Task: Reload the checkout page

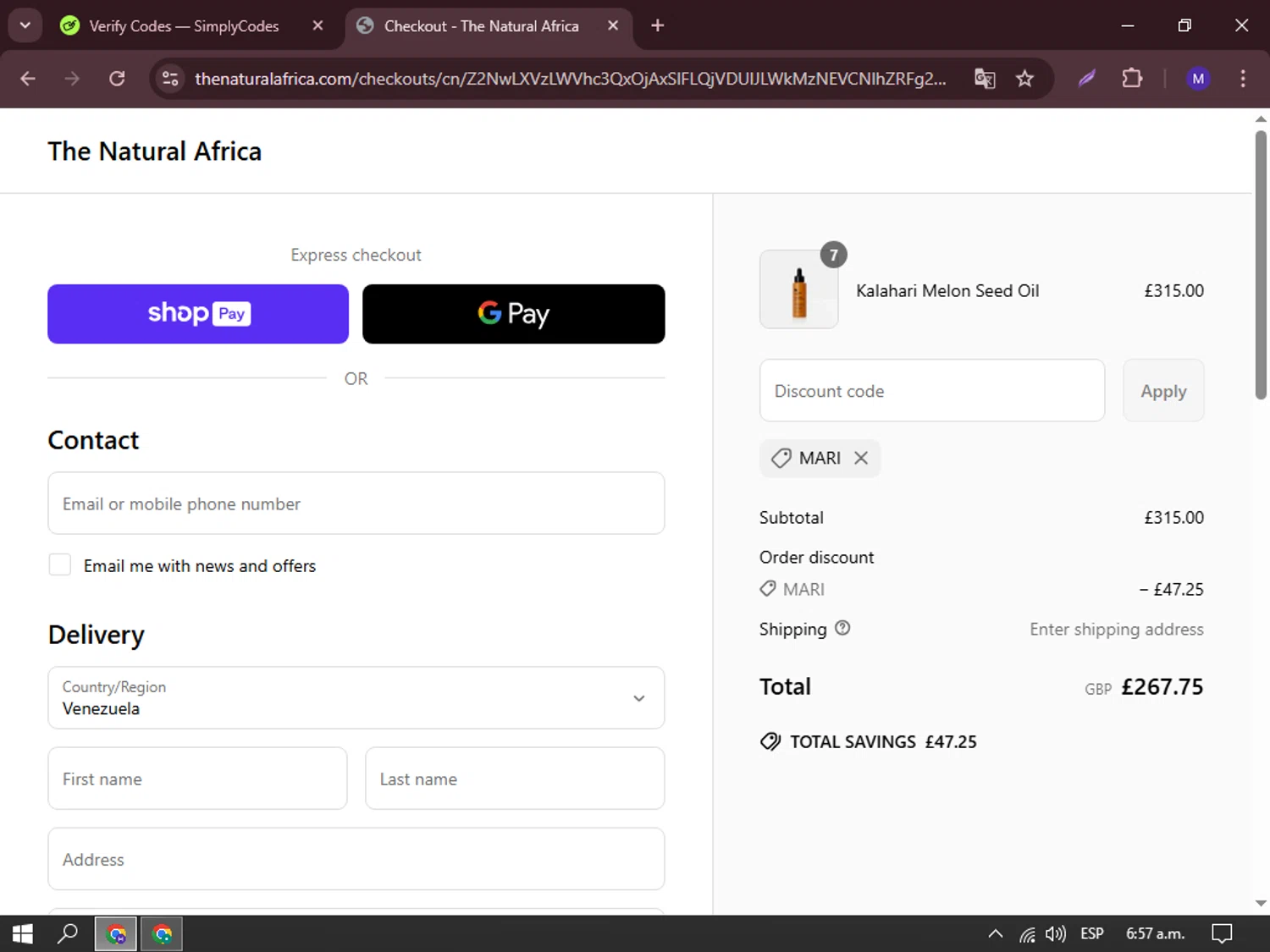Action: [117, 79]
